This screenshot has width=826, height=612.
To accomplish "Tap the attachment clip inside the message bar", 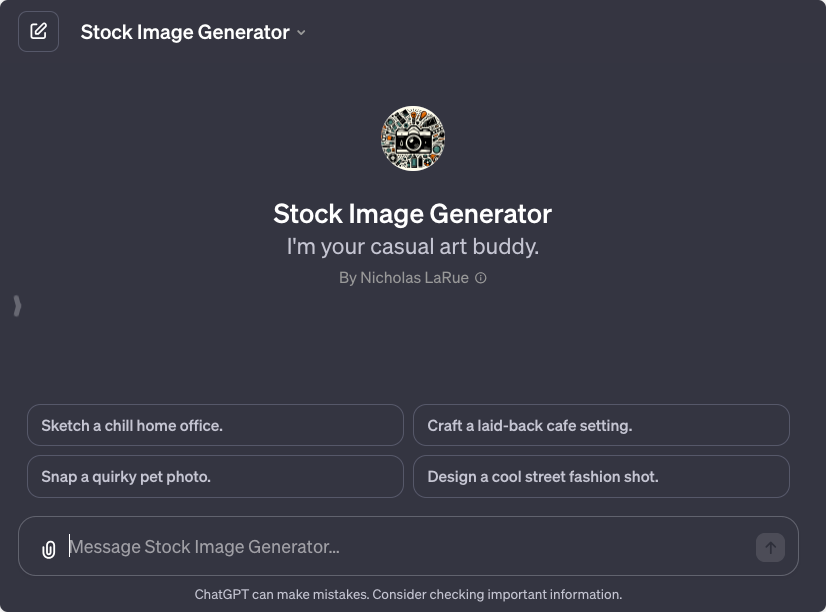I will click(x=49, y=547).
